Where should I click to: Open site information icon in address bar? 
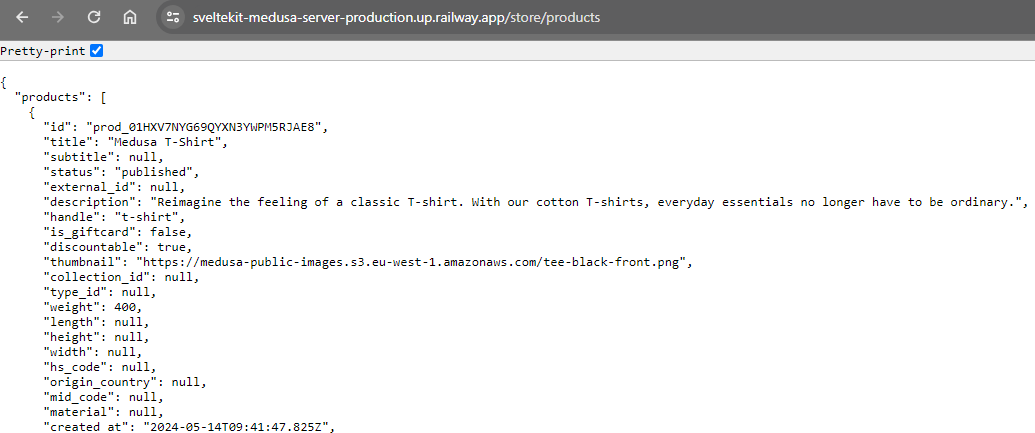(x=173, y=18)
